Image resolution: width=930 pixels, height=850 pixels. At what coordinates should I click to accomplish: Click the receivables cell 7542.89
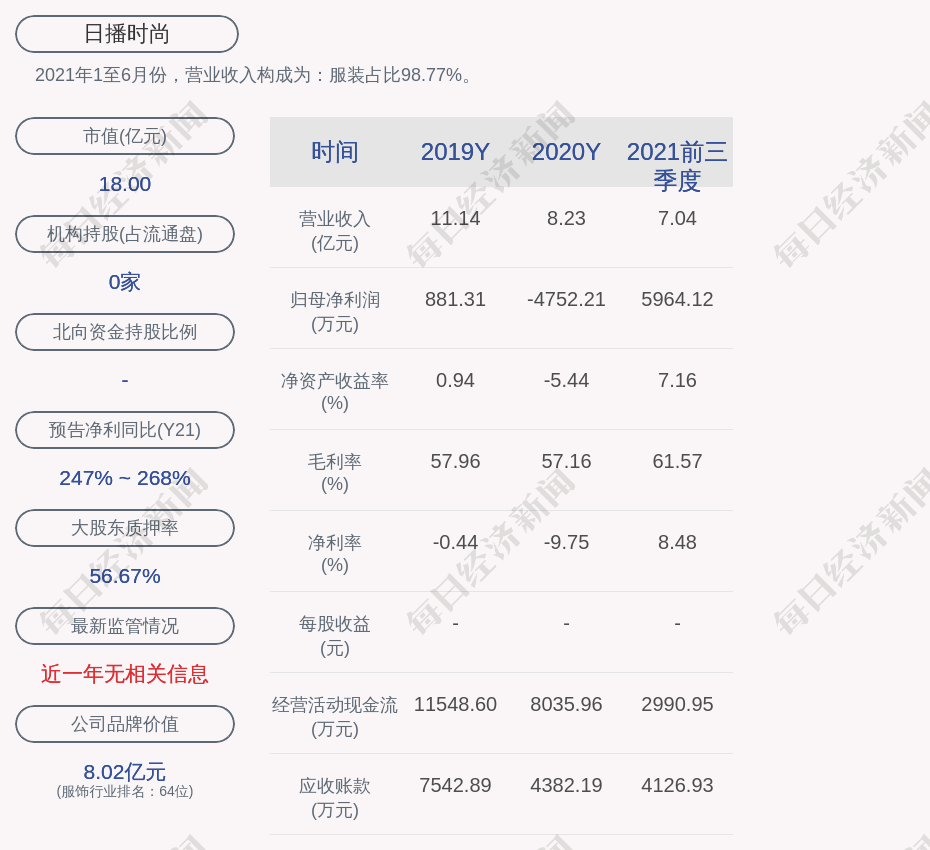point(455,785)
